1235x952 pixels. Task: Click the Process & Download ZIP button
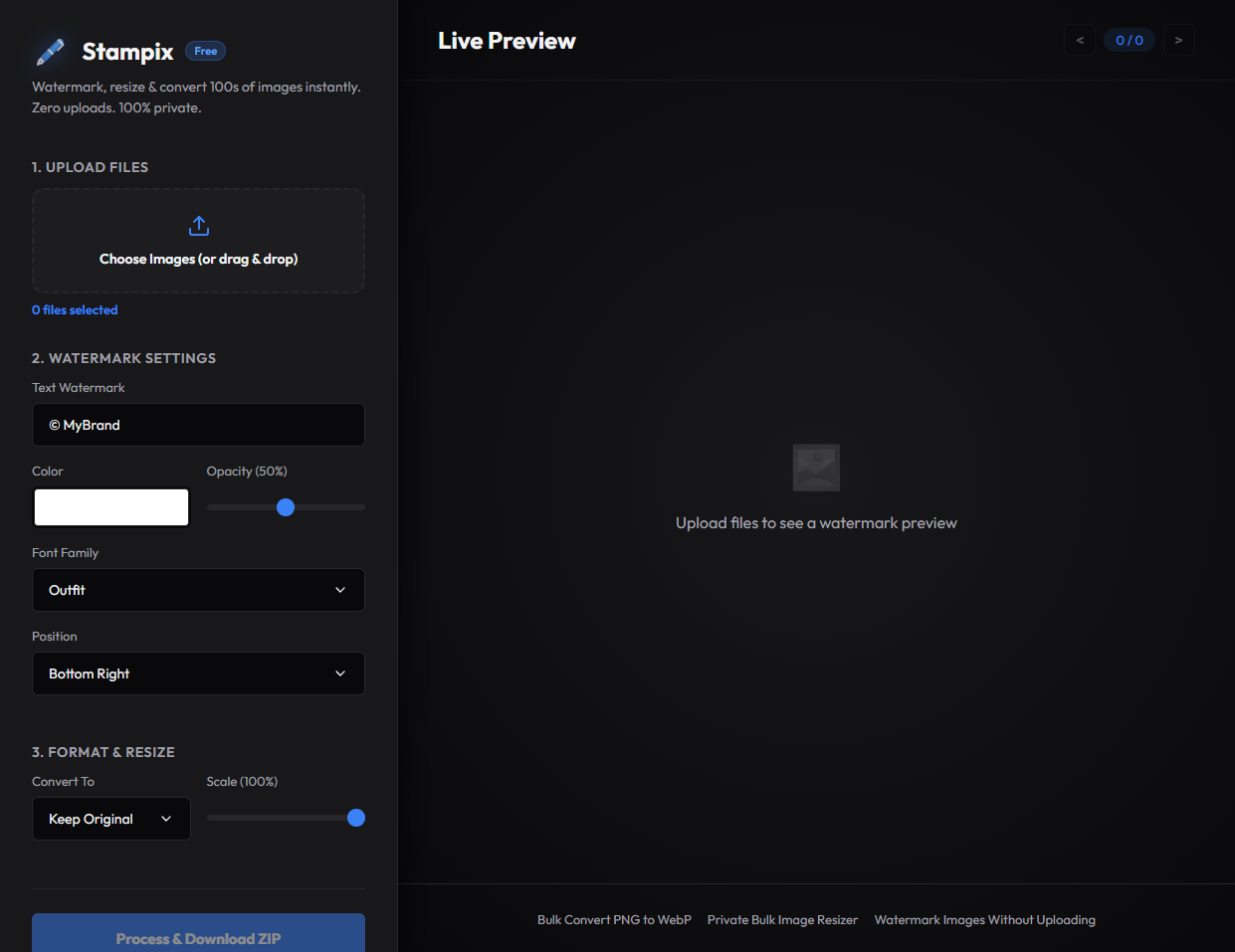tap(198, 938)
